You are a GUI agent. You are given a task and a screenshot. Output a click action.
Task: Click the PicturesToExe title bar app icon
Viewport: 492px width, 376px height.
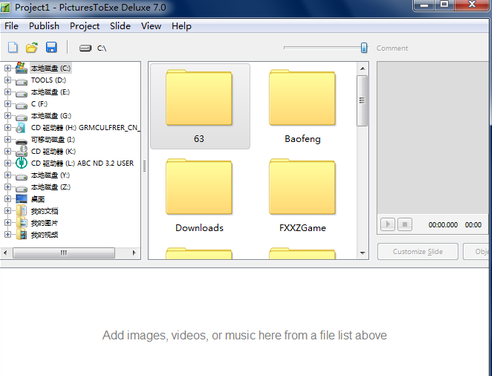[5, 7]
